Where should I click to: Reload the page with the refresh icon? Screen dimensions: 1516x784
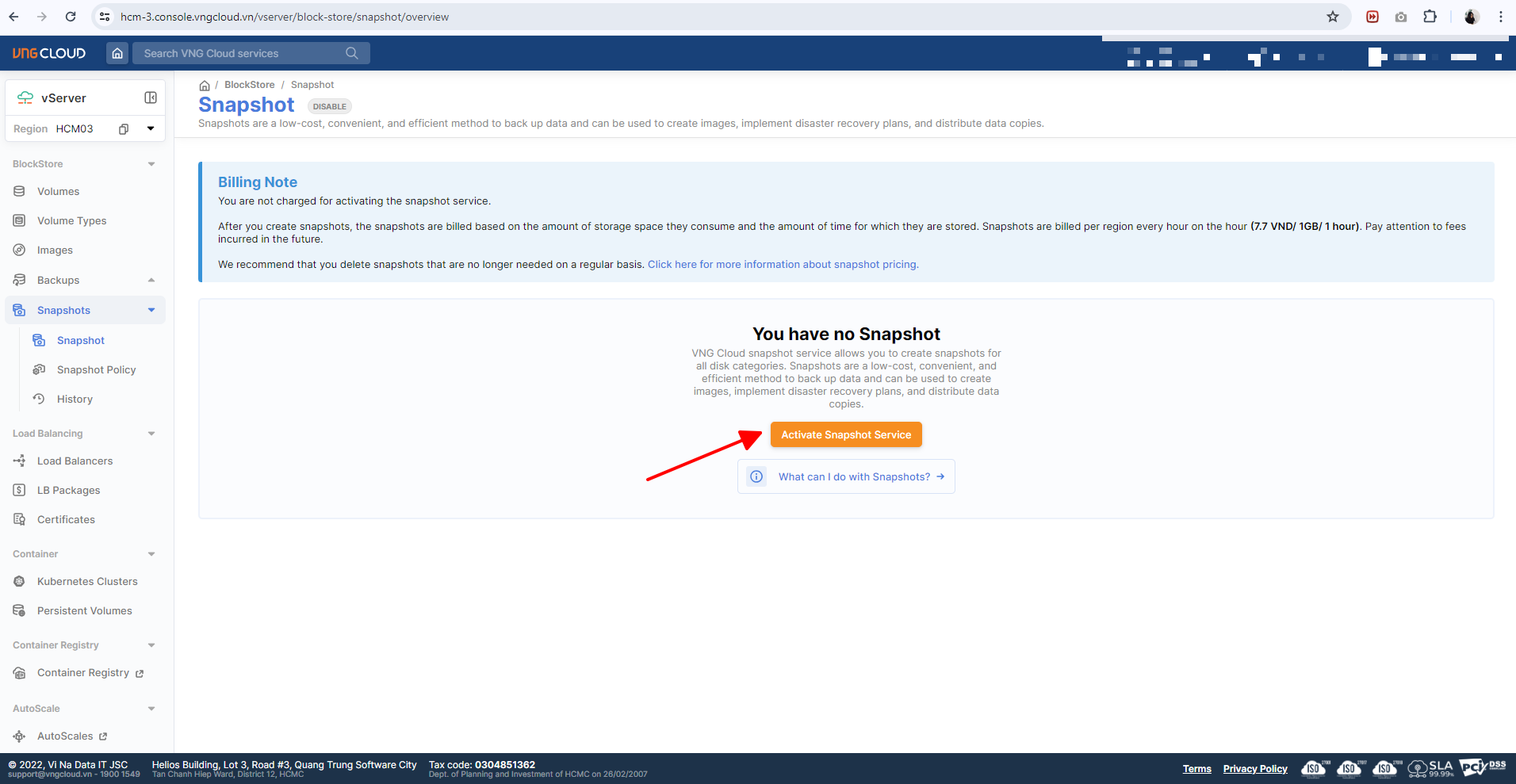tap(71, 17)
